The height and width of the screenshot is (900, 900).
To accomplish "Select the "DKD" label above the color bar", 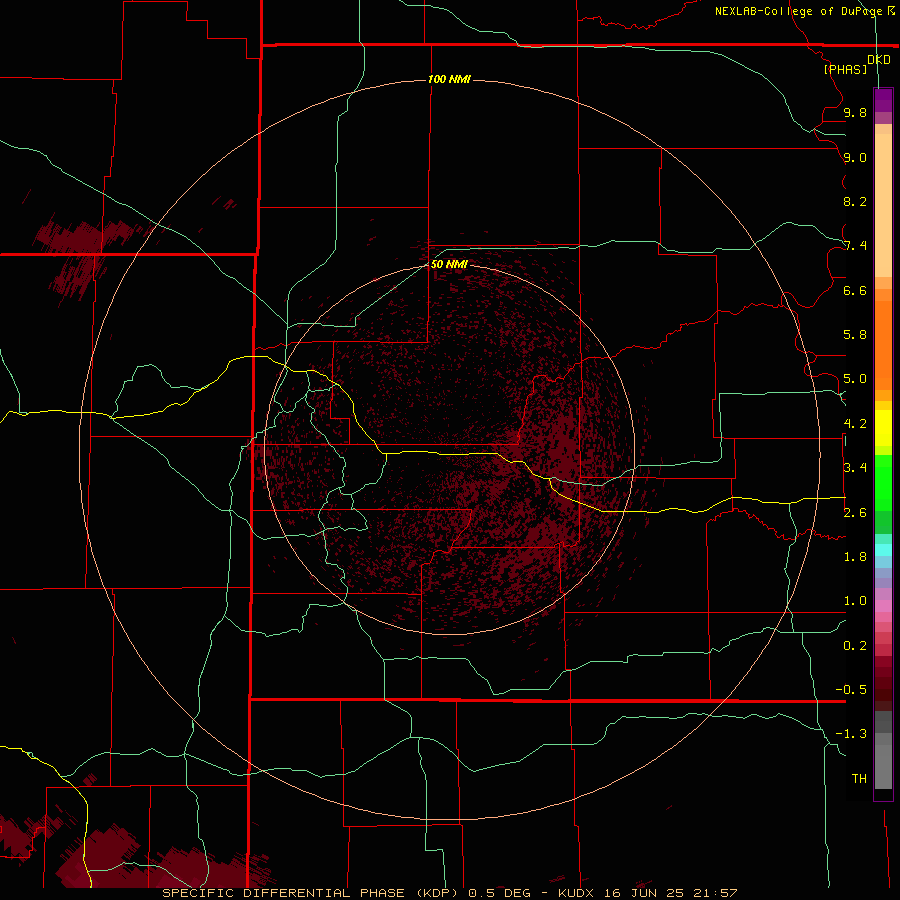I will point(879,60).
